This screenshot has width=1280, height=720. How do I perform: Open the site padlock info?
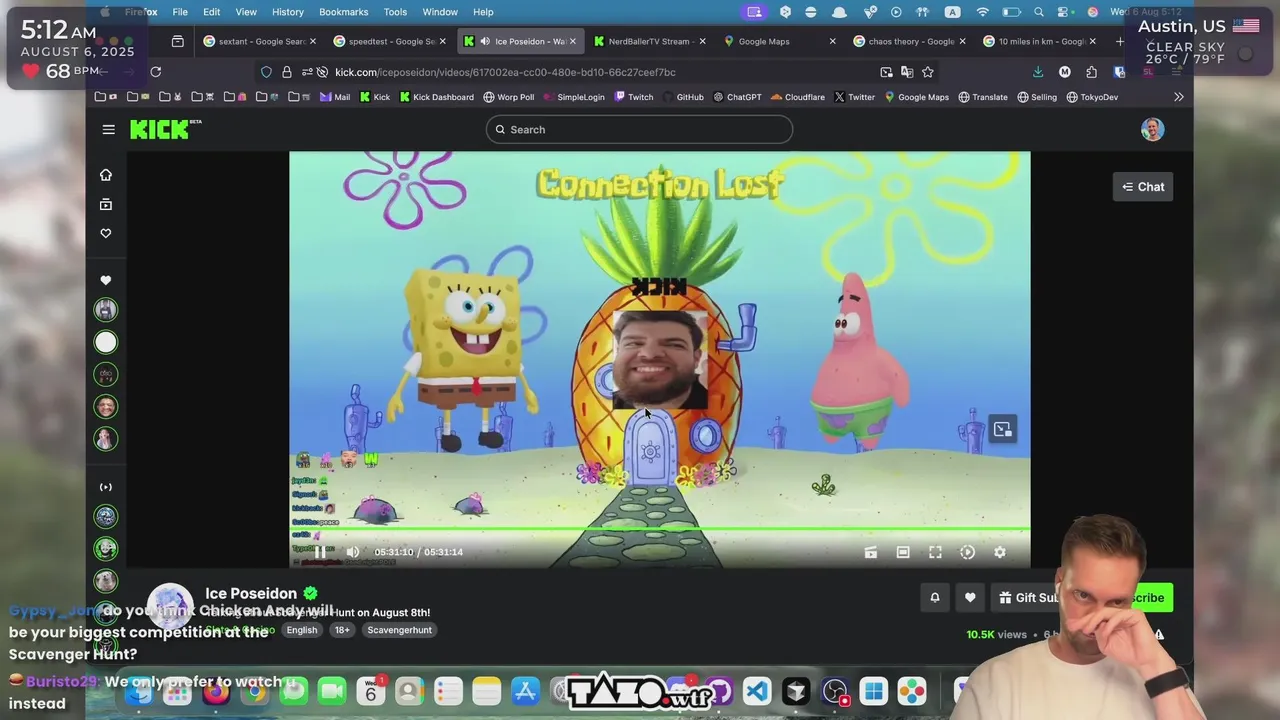pyautogui.click(x=287, y=72)
